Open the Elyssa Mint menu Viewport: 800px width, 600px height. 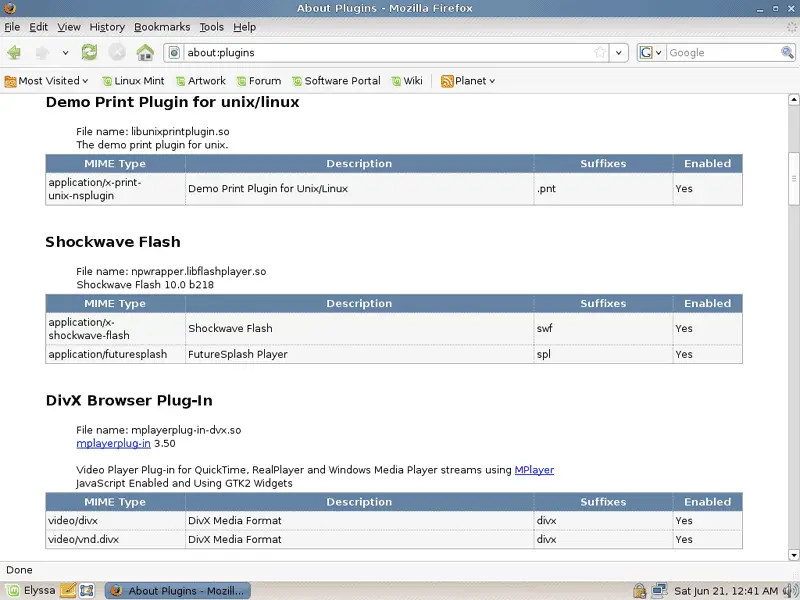click(31, 590)
